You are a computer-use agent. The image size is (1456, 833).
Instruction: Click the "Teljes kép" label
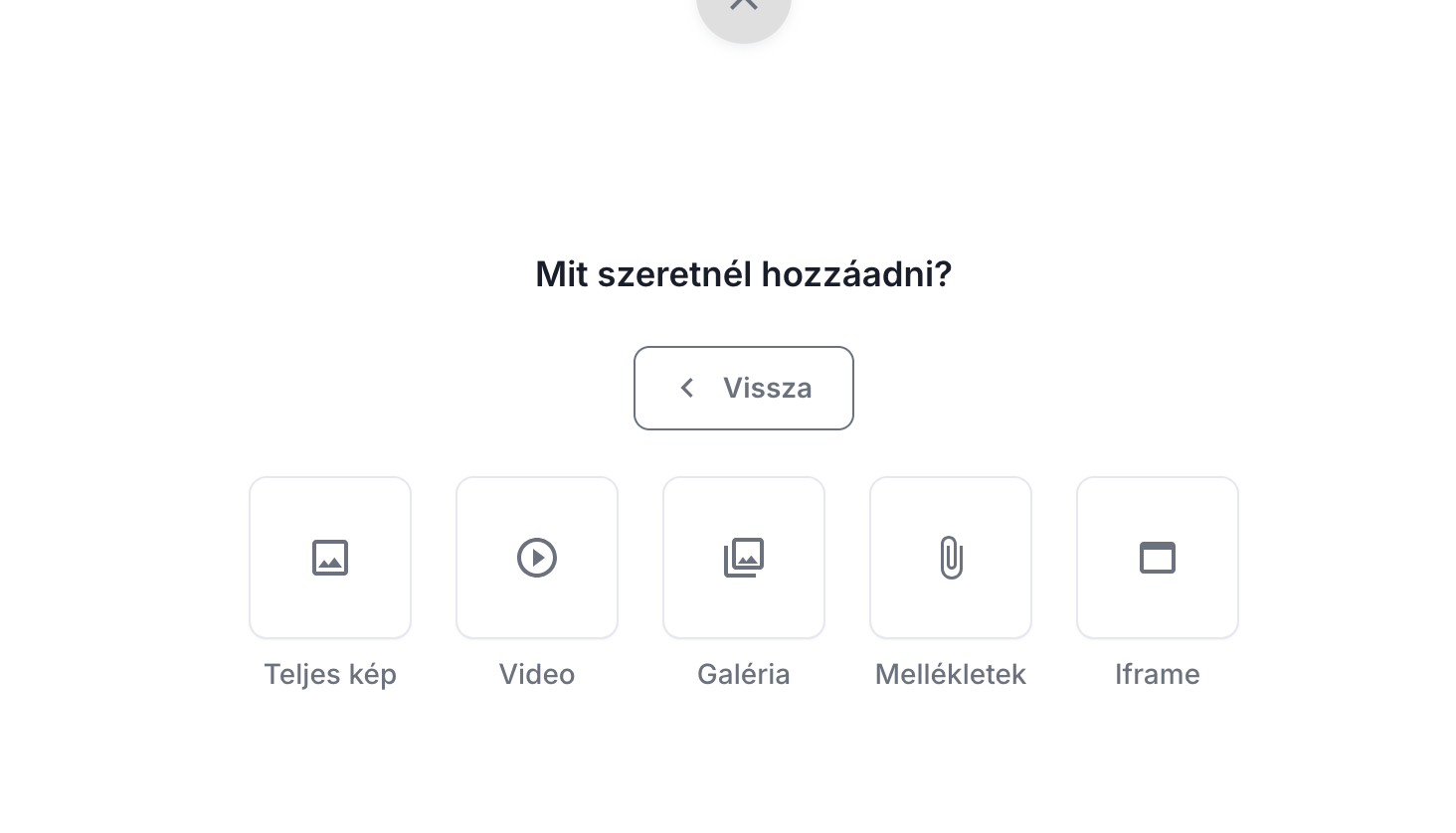(x=330, y=674)
